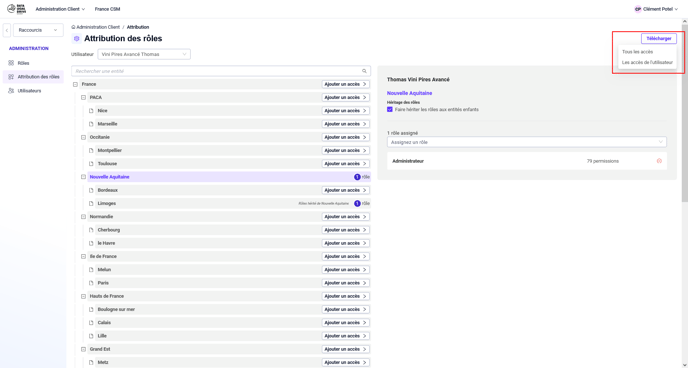Click the Télécharger button
The height and width of the screenshot is (368, 688).
[659, 39]
